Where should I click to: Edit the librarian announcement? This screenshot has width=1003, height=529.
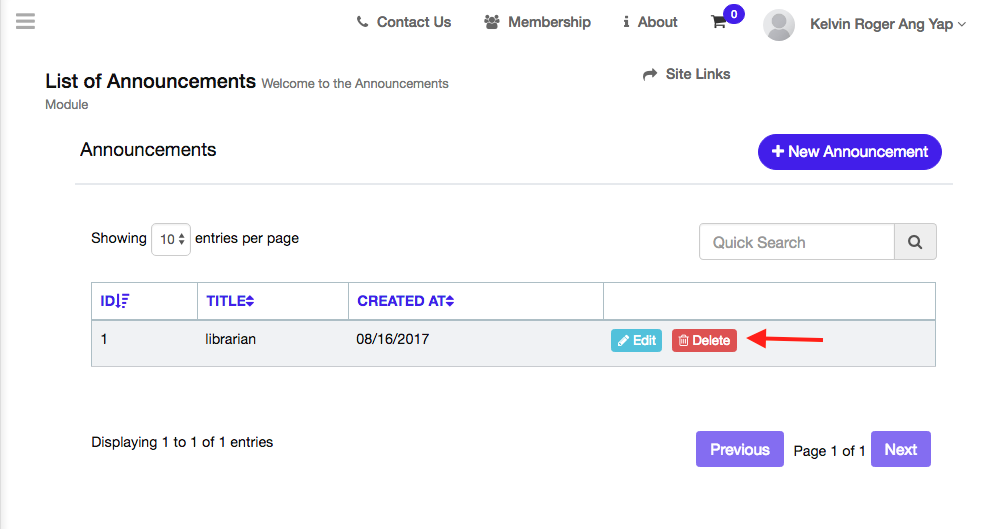tap(636, 340)
